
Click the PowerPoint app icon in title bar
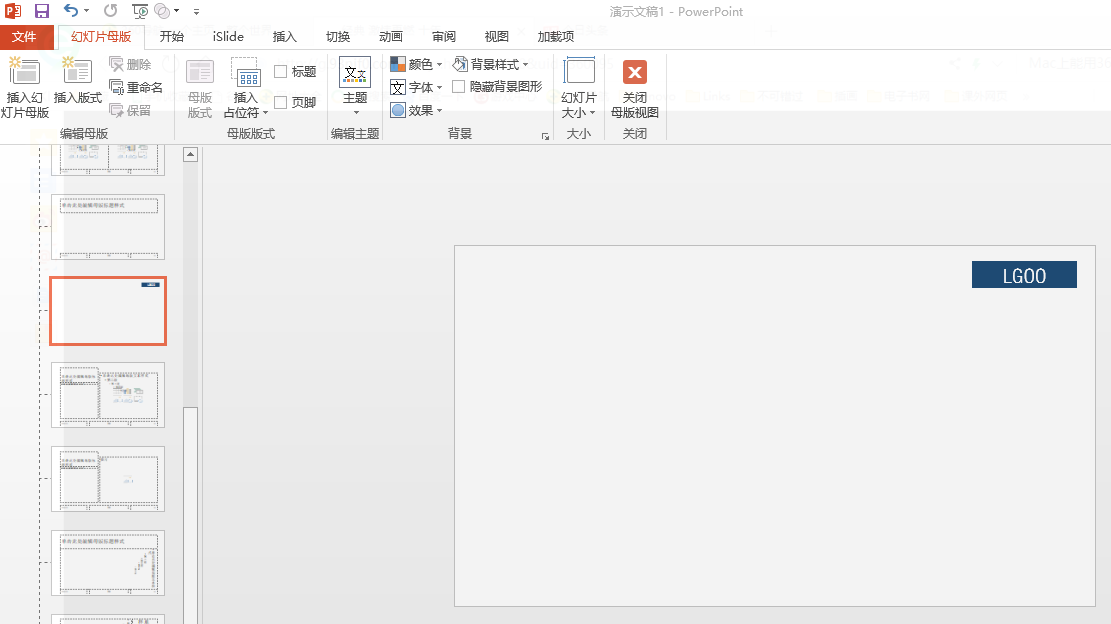[x=13, y=11]
